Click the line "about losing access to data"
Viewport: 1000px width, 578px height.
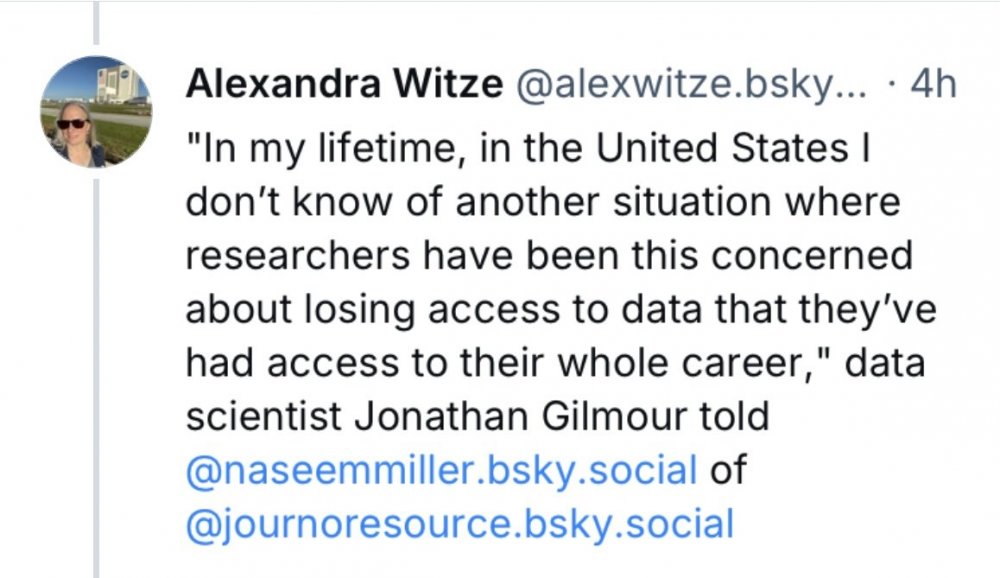(x=560, y=310)
